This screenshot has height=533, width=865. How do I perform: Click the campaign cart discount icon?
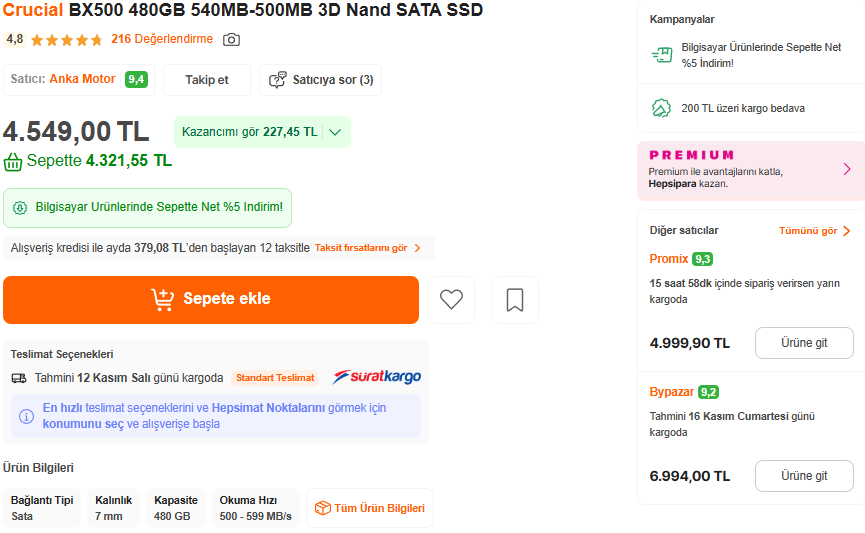[661, 55]
